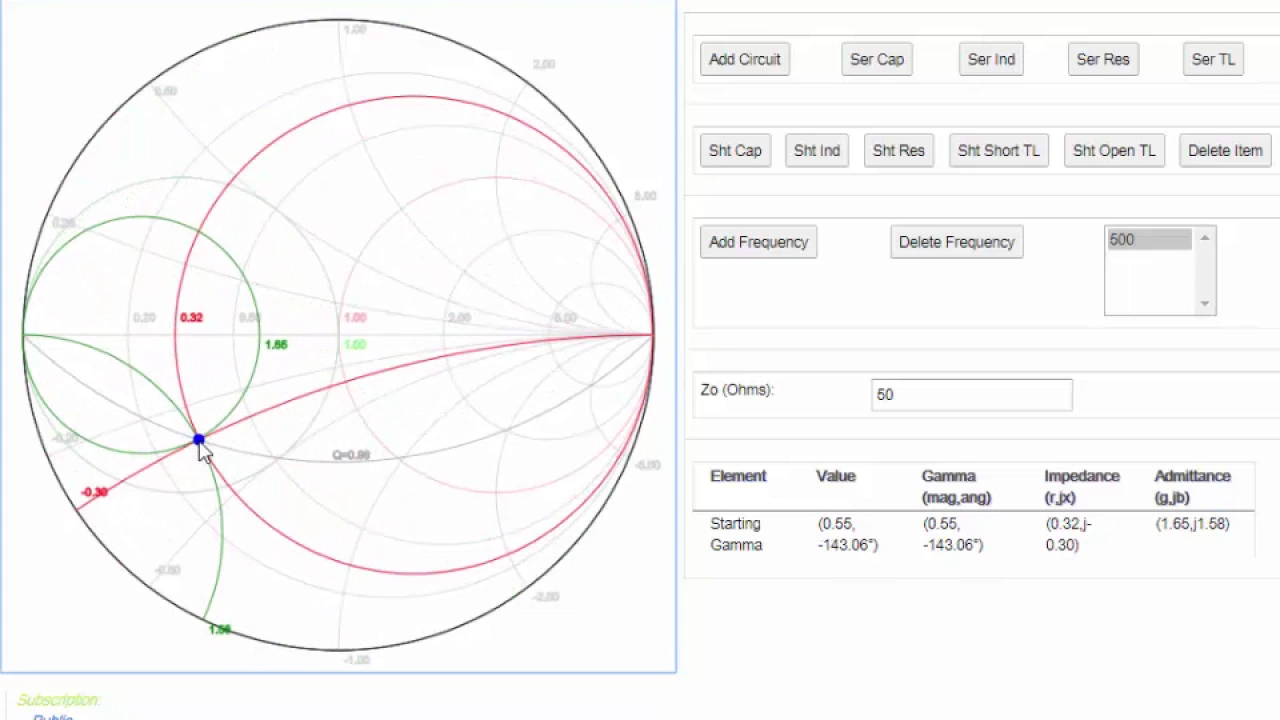The width and height of the screenshot is (1280, 720).
Task: Add a shunt open stub Sht Open TL
Action: click(1114, 150)
